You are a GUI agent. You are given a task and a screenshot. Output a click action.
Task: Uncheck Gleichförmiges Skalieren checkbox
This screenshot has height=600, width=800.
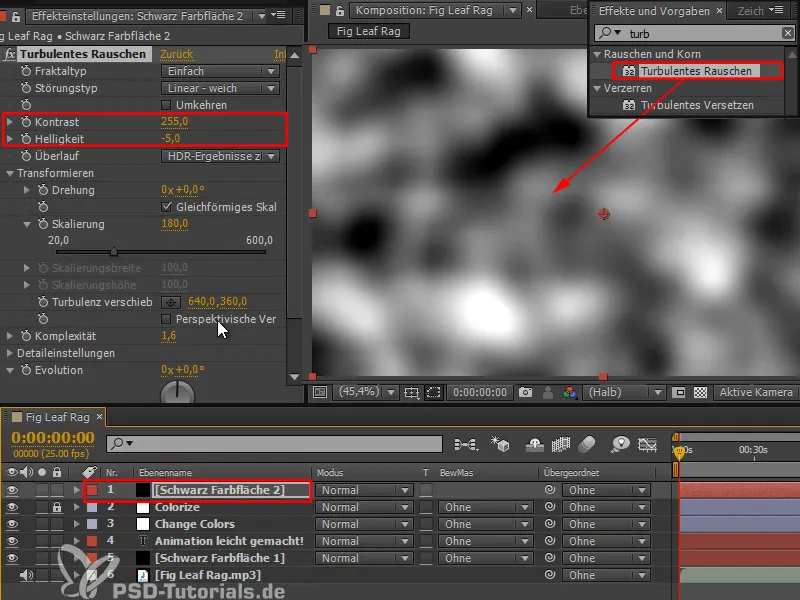click(166, 207)
